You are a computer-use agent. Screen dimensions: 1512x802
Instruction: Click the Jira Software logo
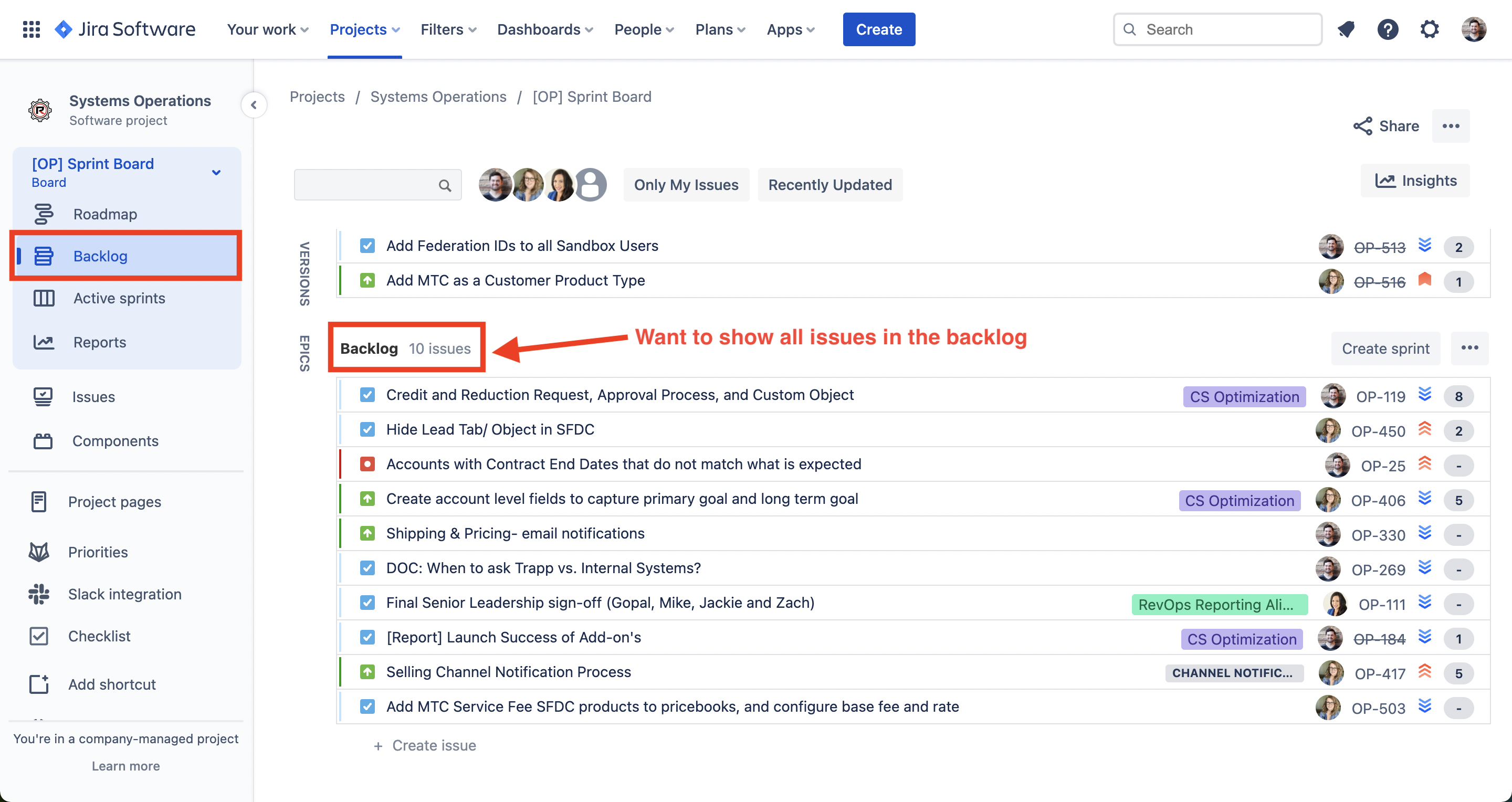click(x=125, y=29)
